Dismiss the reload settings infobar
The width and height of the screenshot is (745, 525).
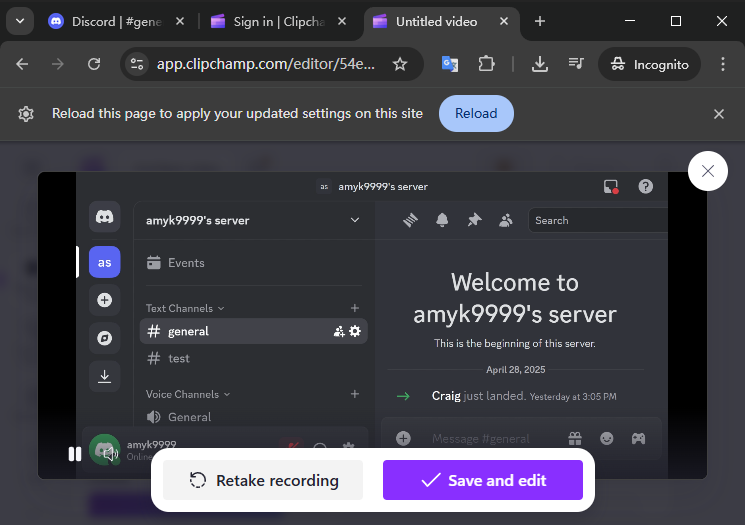[719, 114]
